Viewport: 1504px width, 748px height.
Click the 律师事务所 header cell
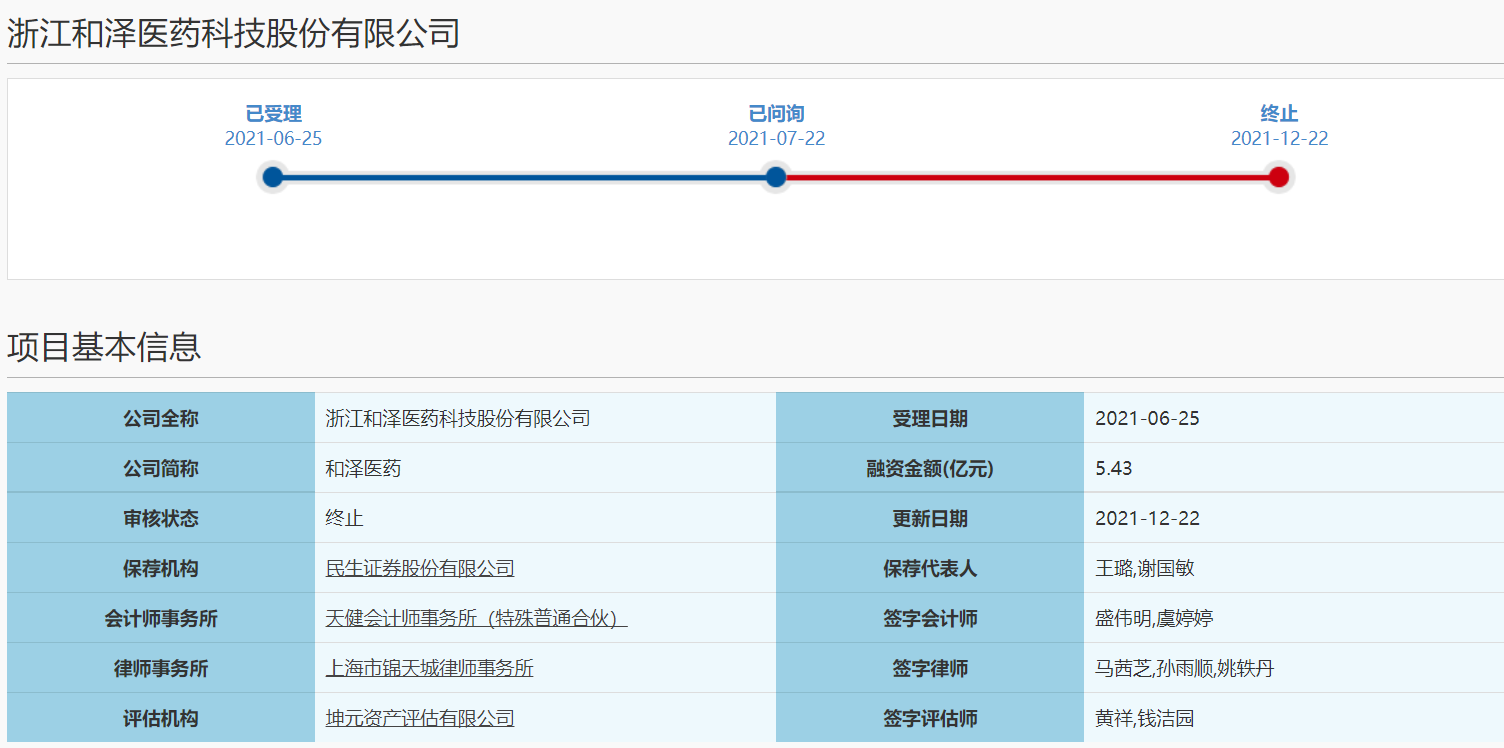[161, 668]
